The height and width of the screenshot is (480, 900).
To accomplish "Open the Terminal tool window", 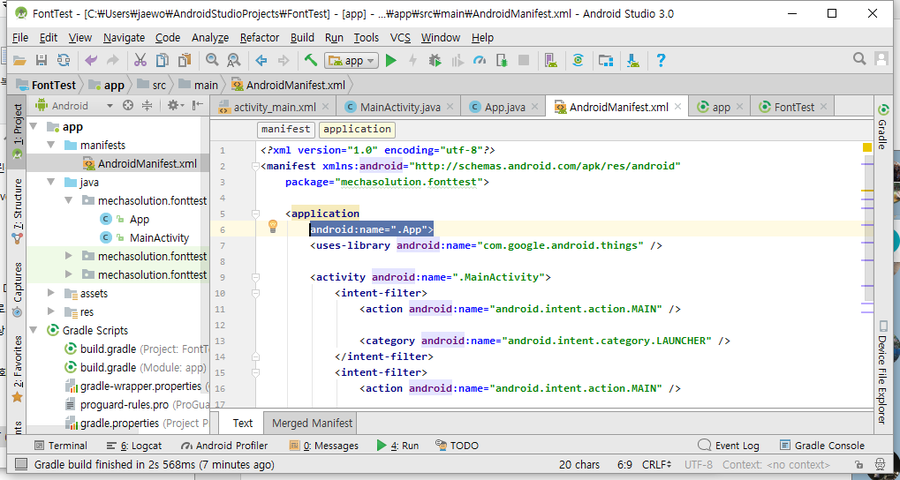I will (61, 446).
